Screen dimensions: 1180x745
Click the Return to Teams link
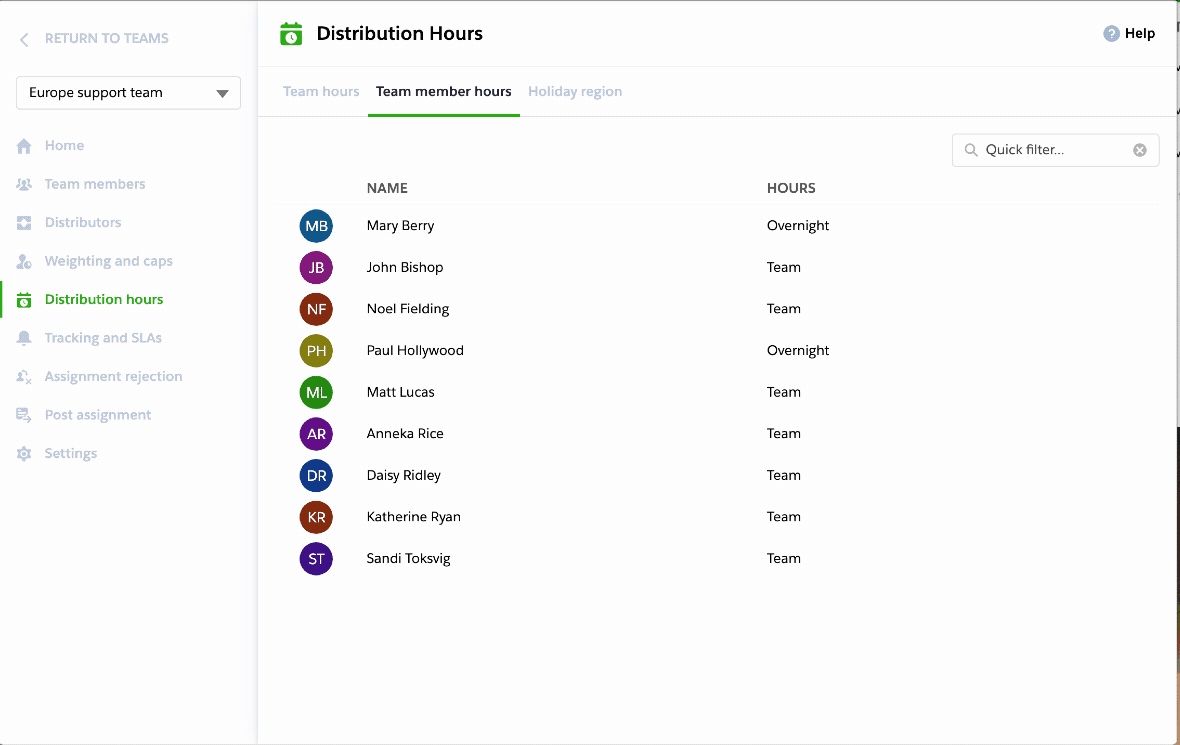(x=106, y=38)
